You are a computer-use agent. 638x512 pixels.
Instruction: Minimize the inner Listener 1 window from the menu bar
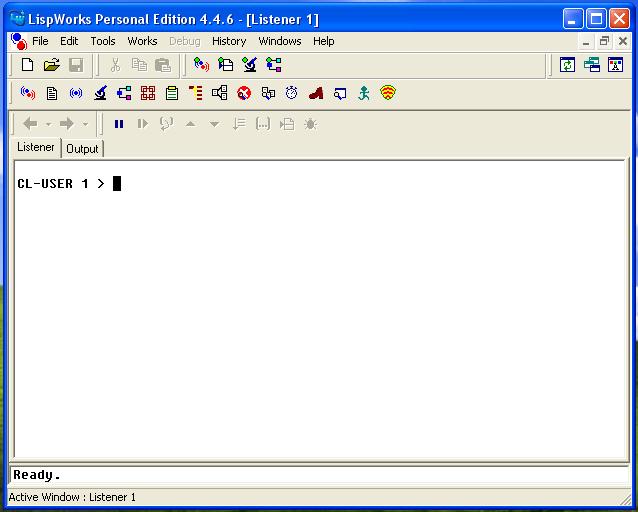(586, 41)
